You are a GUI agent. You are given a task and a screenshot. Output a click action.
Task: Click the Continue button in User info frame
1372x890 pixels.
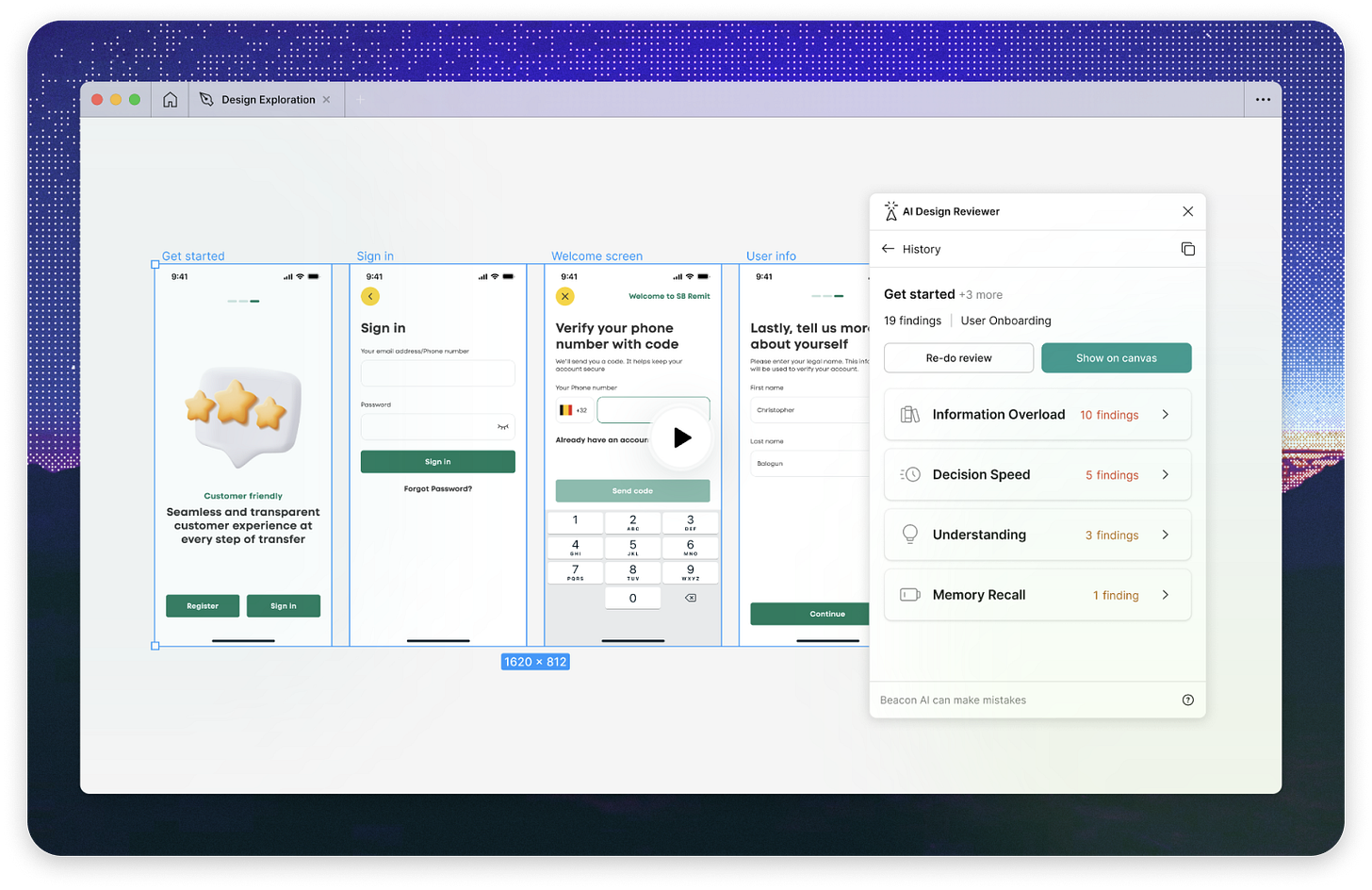click(x=810, y=614)
